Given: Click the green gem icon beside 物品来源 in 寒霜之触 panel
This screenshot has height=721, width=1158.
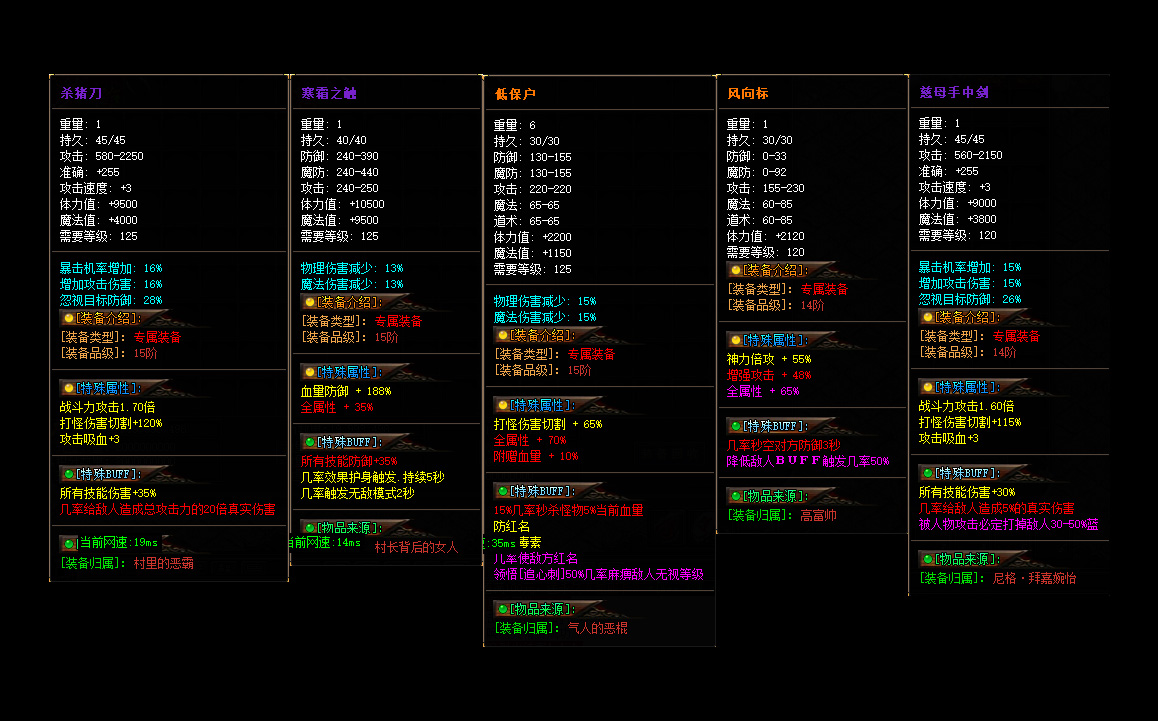Looking at the screenshot, I should click(309, 528).
